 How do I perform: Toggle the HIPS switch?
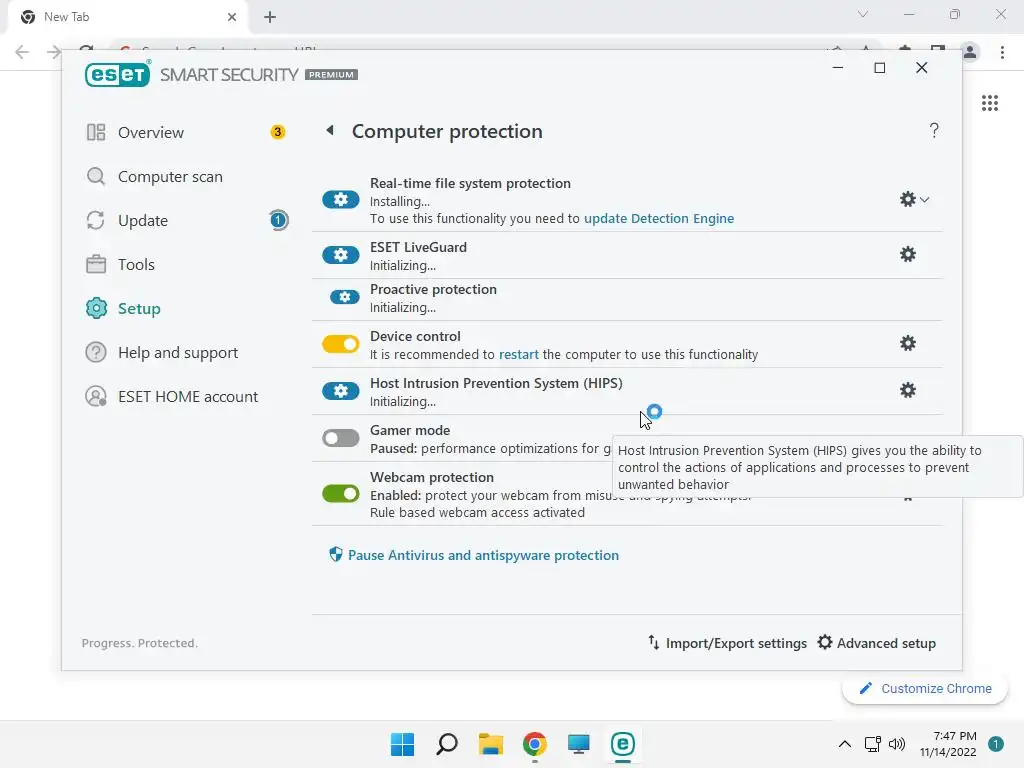pos(340,391)
